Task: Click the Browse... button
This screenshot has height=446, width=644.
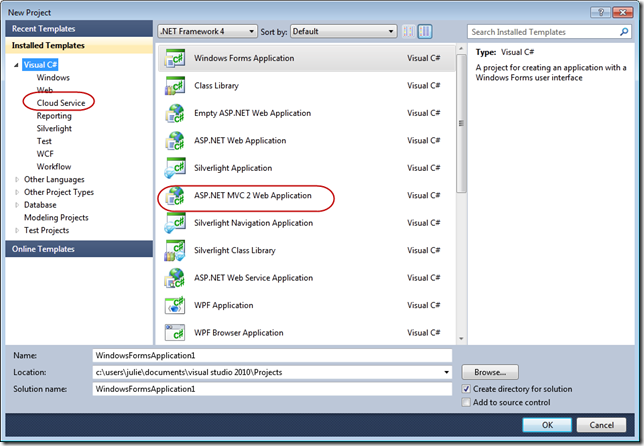Action: (x=490, y=372)
